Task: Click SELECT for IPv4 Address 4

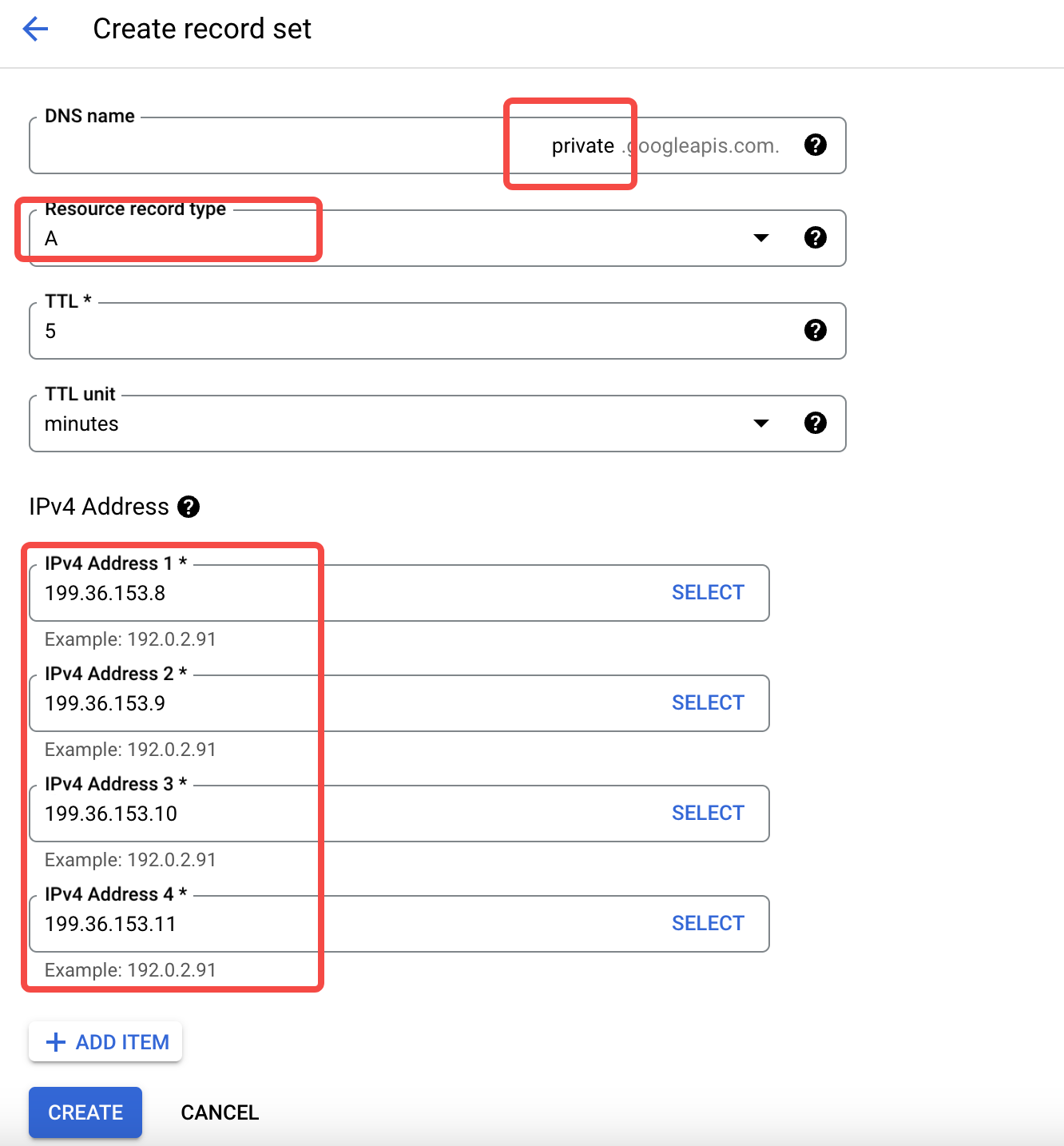Action: tap(708, 923)
